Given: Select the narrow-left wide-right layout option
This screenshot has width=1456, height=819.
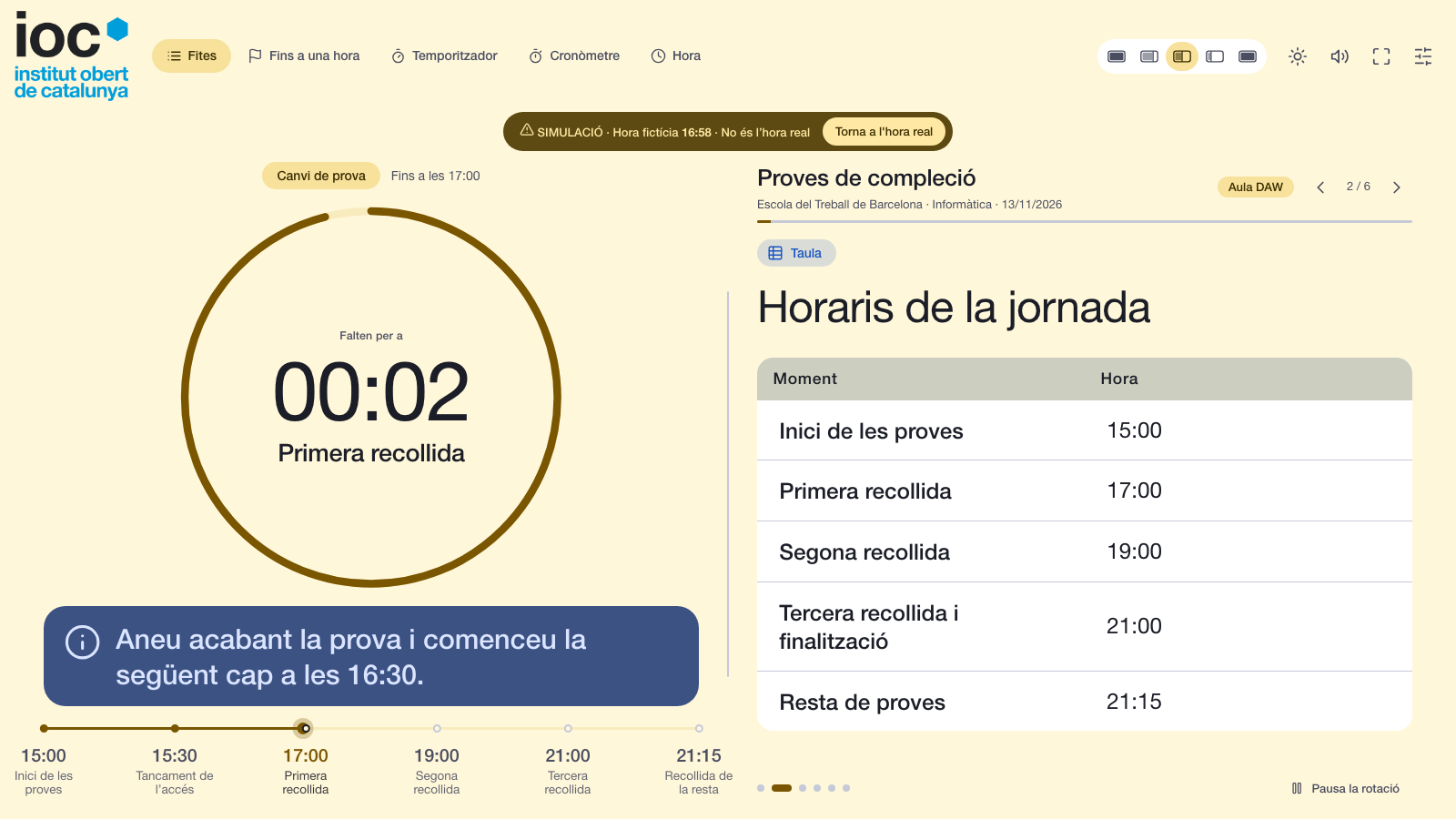Looking at the screenshot, I should (x=1215, y=56).
